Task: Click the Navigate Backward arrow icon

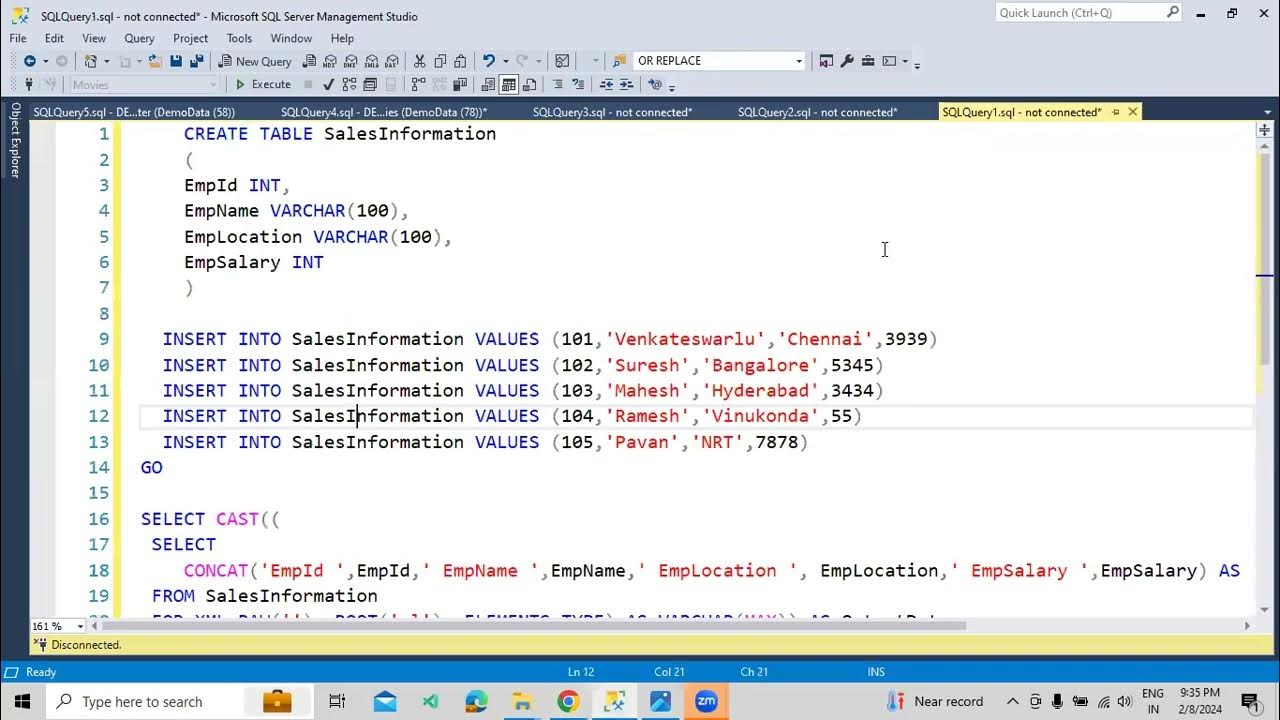Action: click(x=30, y=61)
